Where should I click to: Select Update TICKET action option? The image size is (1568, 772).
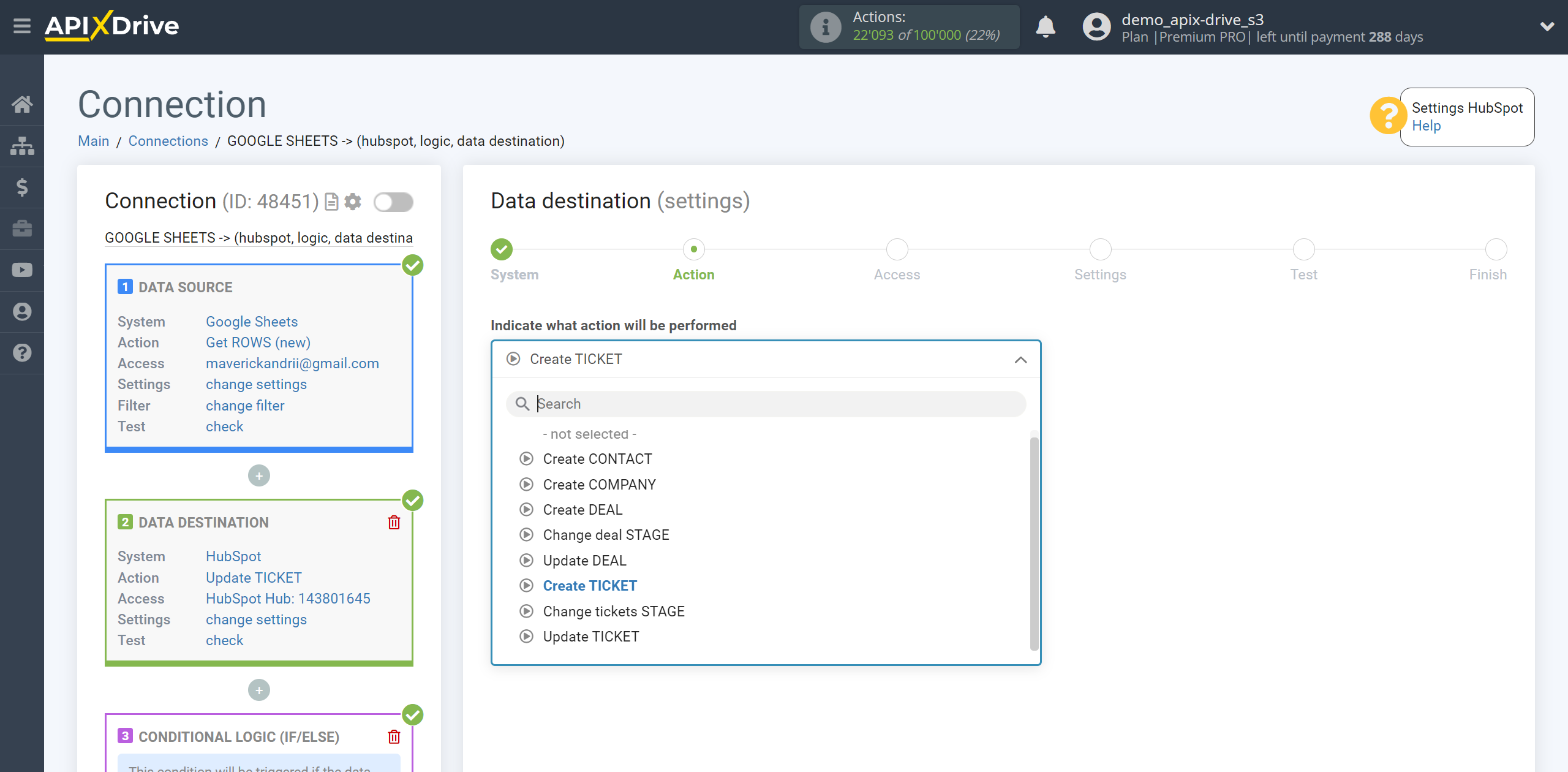pyautogui.click(x=590, y=636)
